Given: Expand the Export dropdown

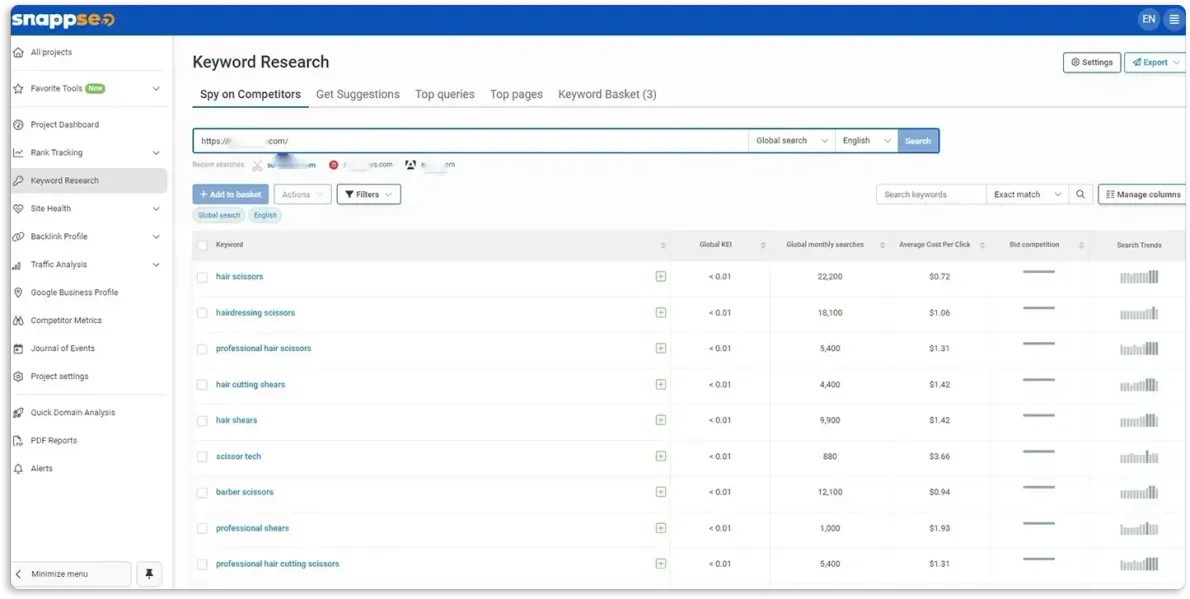Looking at the screenshot, I should (x=1156, y=62).
